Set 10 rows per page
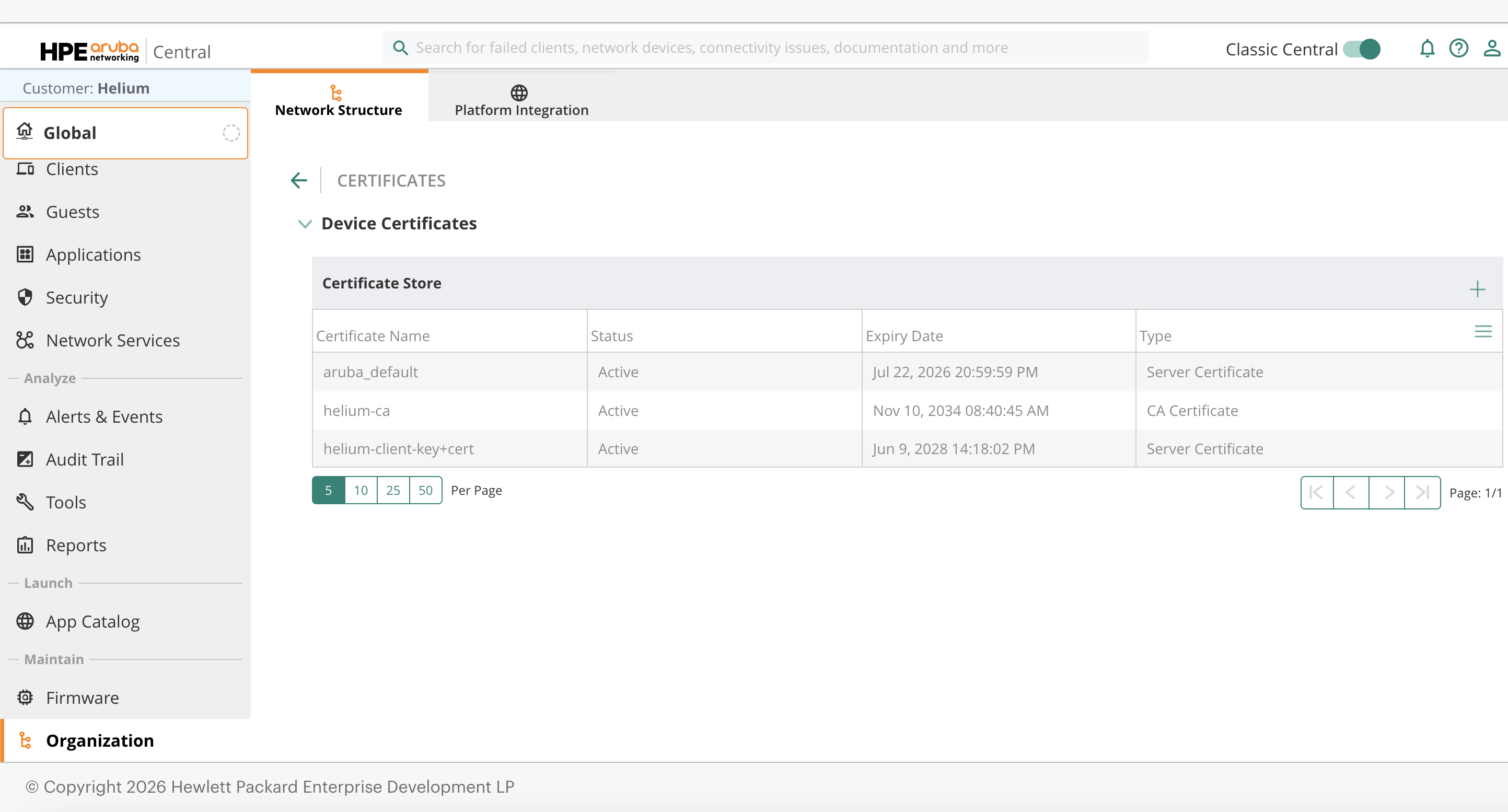Screen dimensions: 1508x812 [x=361, y=491]
